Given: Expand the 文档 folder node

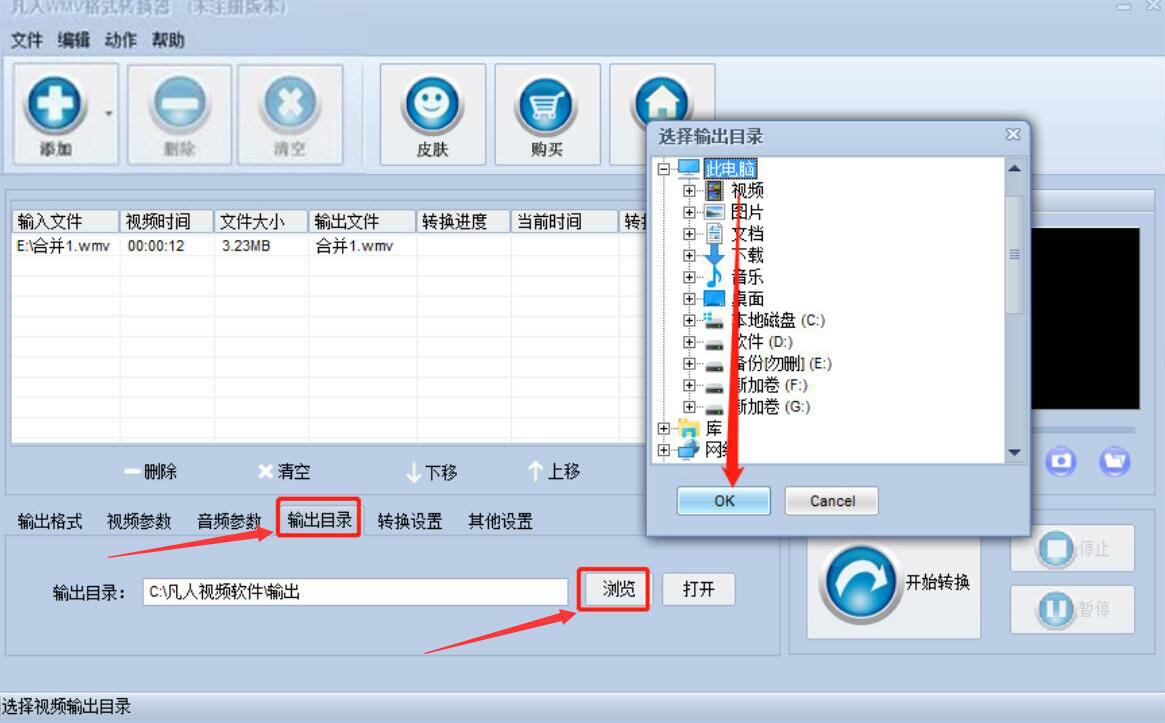Looking at the screenshot, I should point(689,234).
